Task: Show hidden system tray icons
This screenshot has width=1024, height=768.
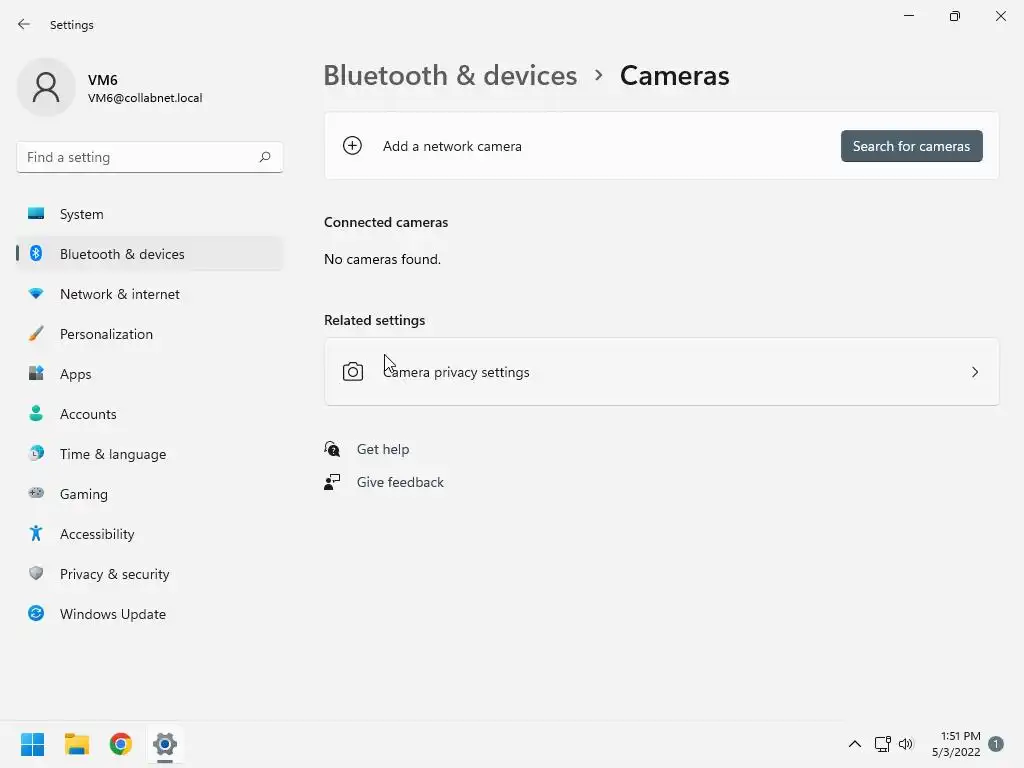Action: click(x=854, y=744)
